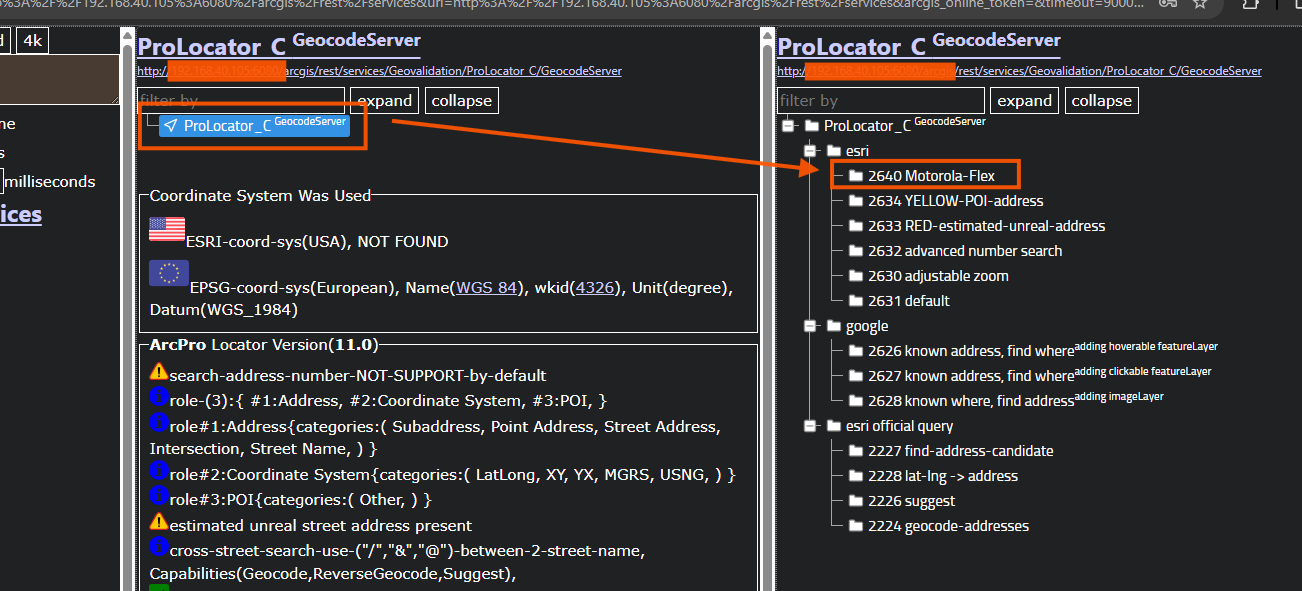Viewport: 1302px width, 591px height.
Task: Click the folder icon beside 2224 geocode-addresses
Action: click(856, 526)
